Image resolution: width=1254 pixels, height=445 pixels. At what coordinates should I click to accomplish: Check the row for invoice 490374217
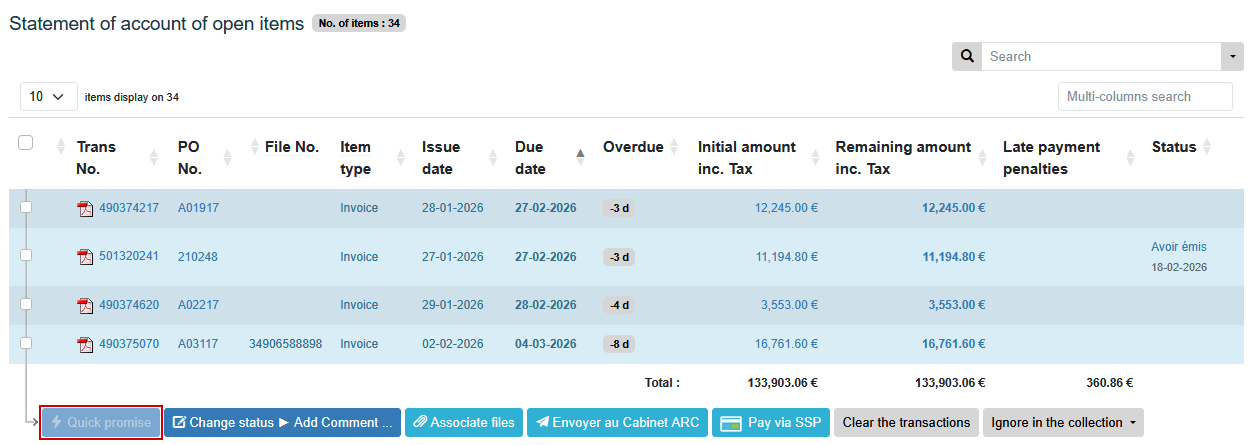click(x=26, y=207)
